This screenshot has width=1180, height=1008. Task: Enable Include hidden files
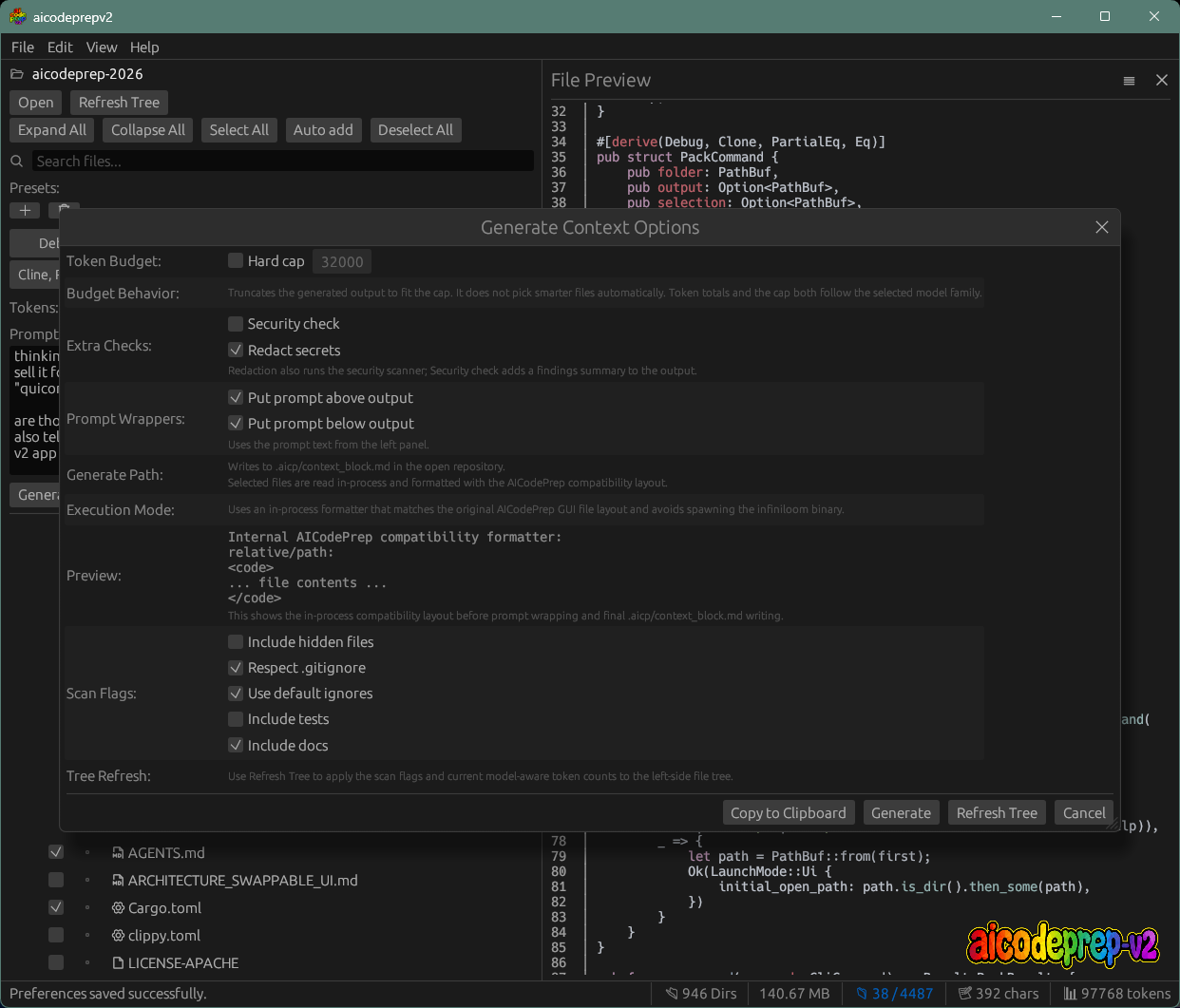[236, 642]
